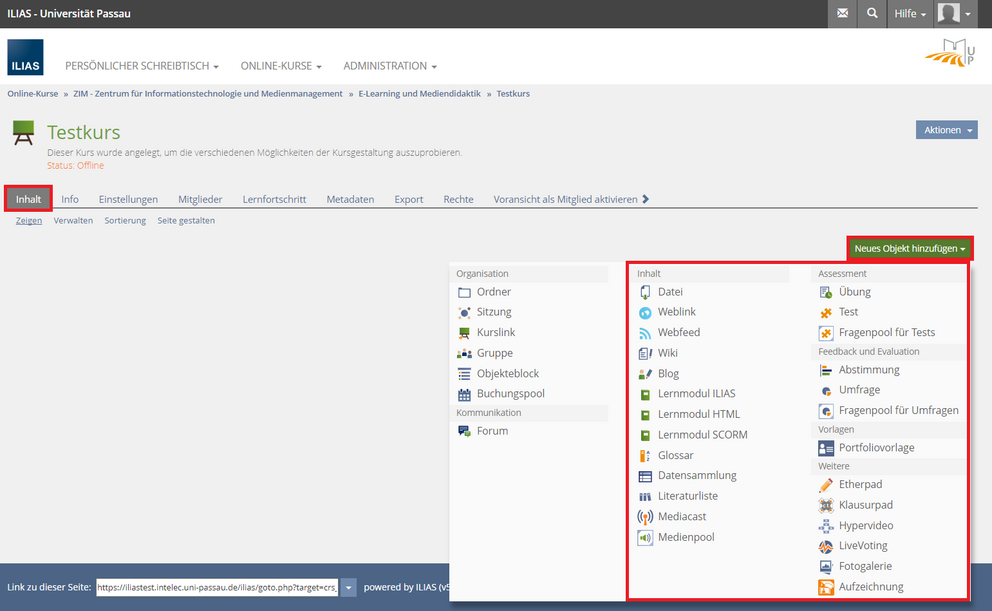The image size is (992, 611).
Task: Click Seite gestalten sub-tab
Action: [186, 221]
